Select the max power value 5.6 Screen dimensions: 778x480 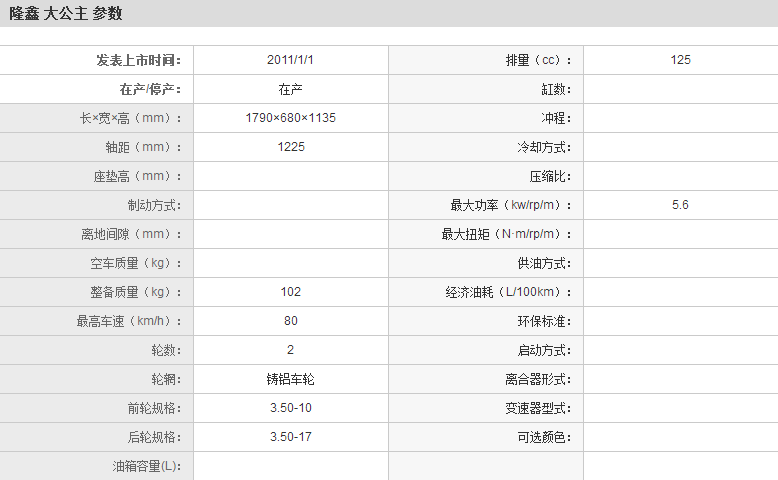pyautogui.click(x=680, y=205)
